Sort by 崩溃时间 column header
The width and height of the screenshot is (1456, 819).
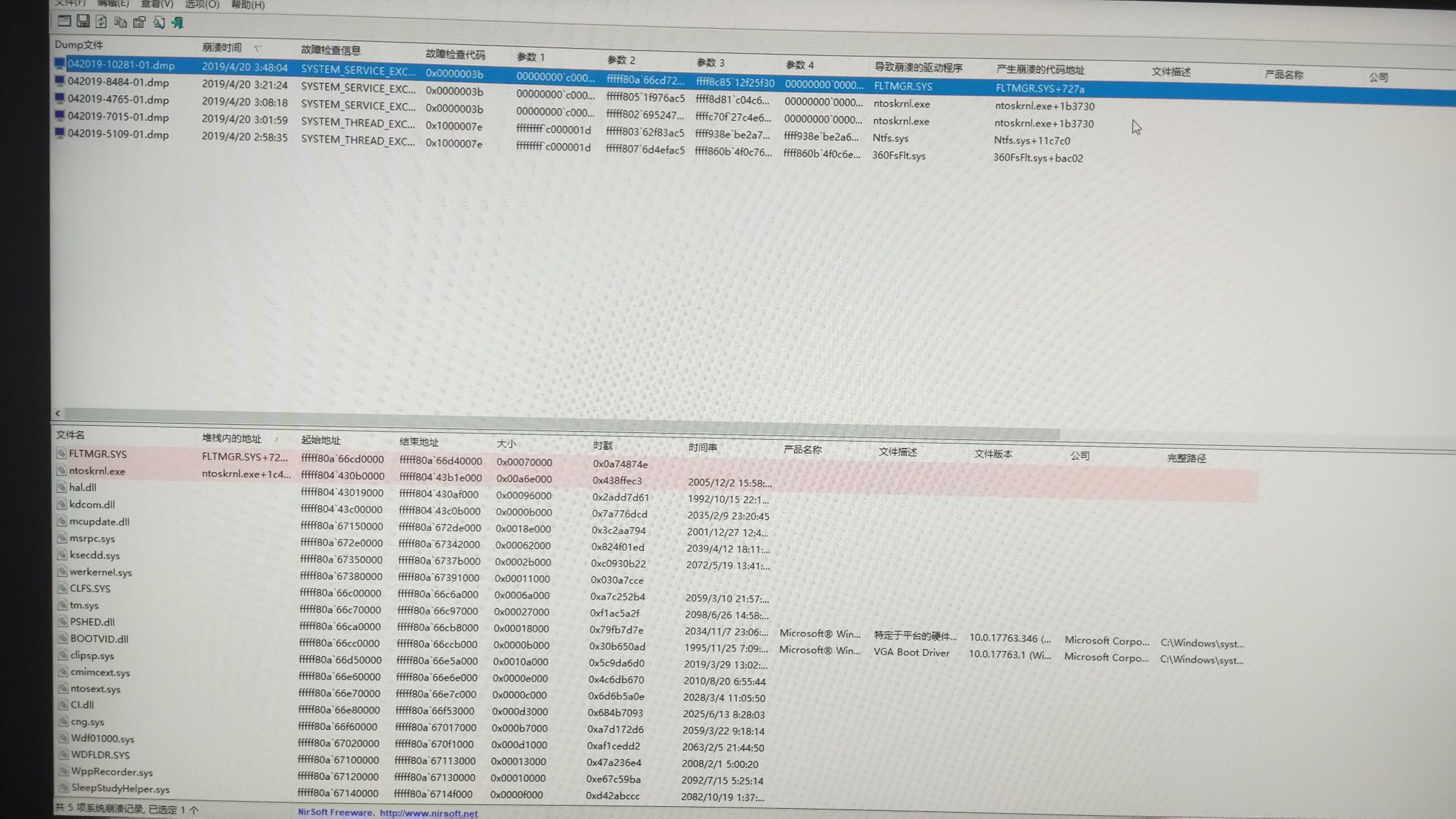(222, 47)
